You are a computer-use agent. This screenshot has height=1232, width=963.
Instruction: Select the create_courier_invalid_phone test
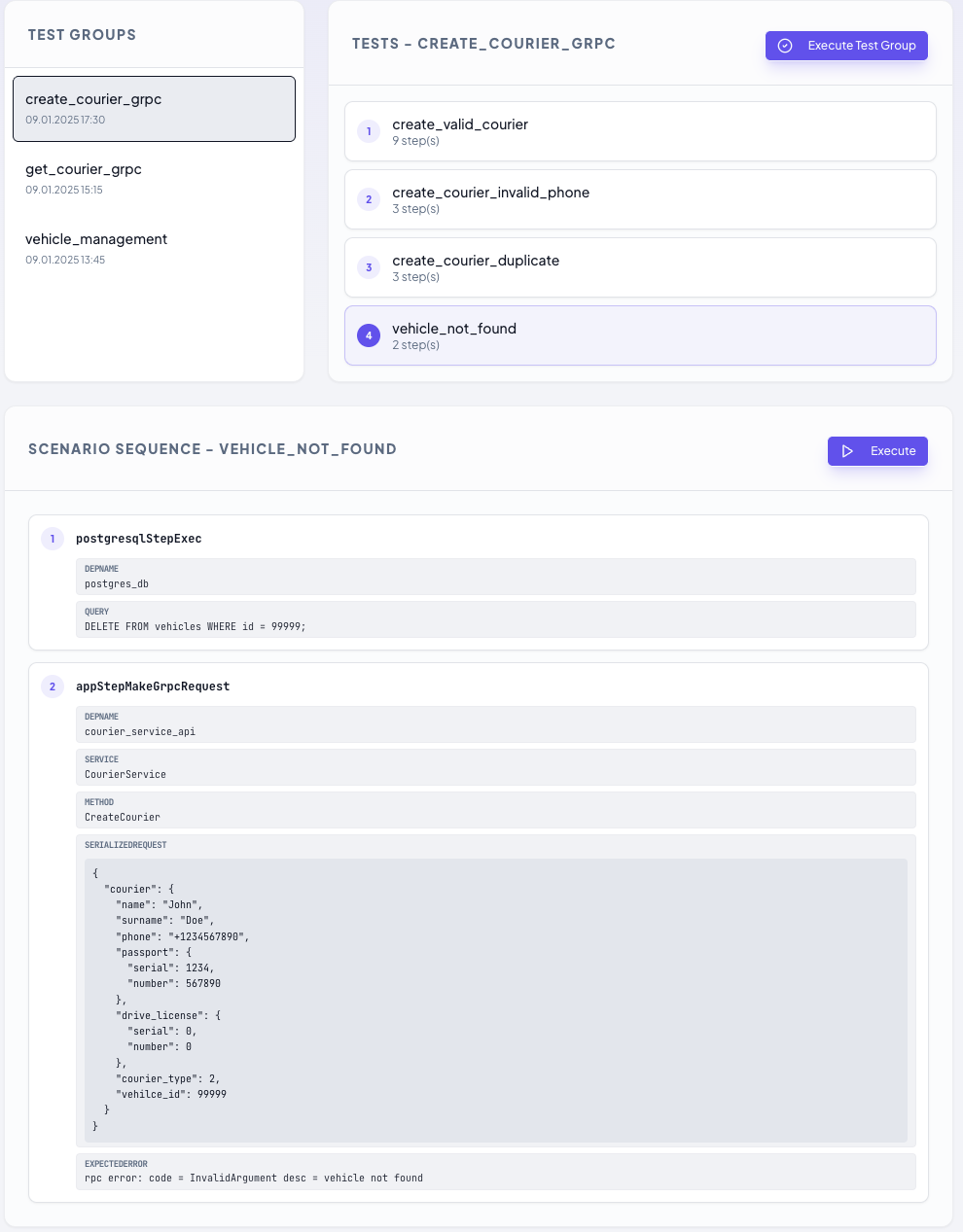(x=640, y=199)
